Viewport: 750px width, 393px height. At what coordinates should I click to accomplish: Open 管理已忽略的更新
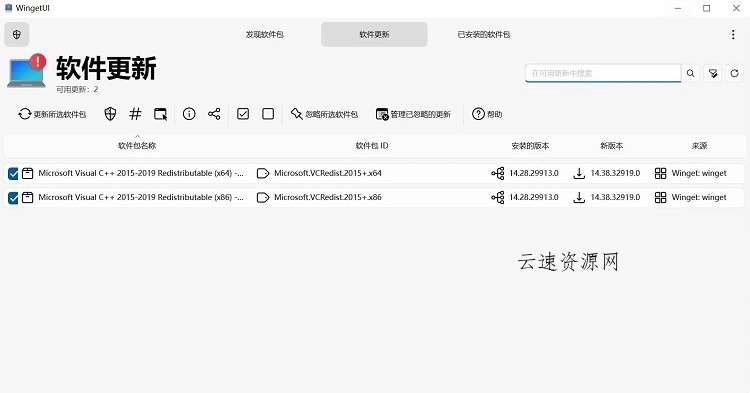click(x=413, y=114)
